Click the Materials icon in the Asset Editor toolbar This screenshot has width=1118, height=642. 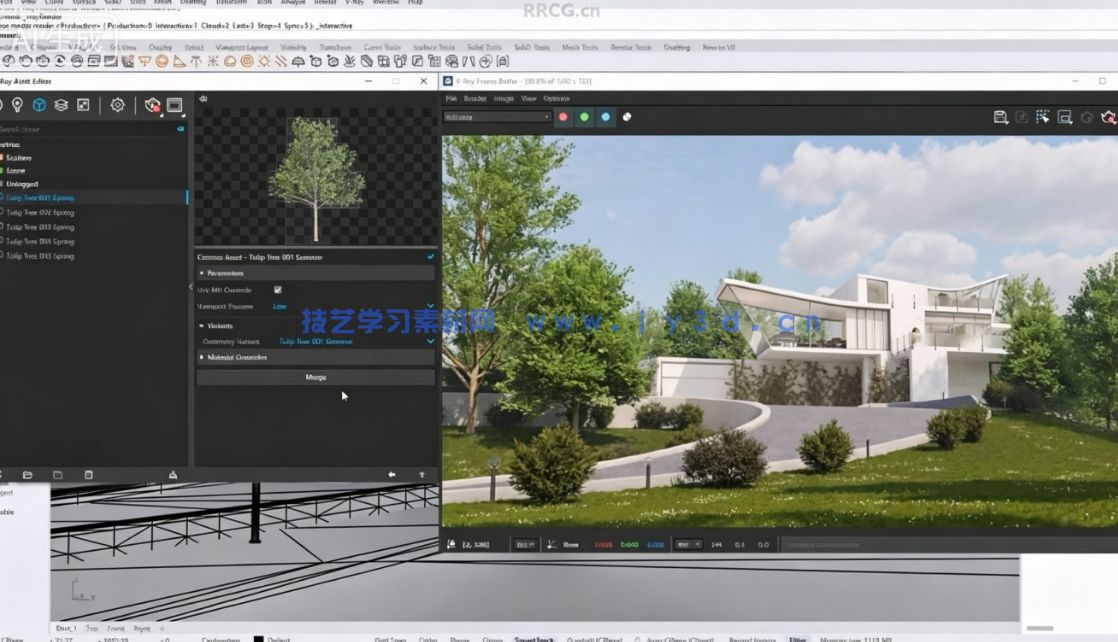click(2, 104)
